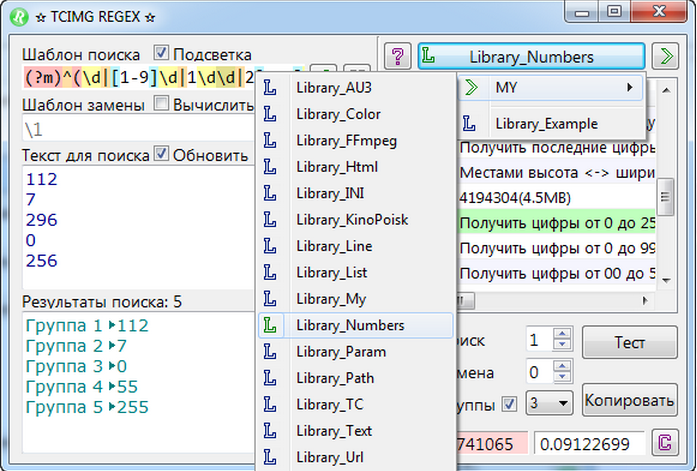Choose Library_AU3 from the menu
Viewport: 697px width, 471px height.
coord(356,88)
